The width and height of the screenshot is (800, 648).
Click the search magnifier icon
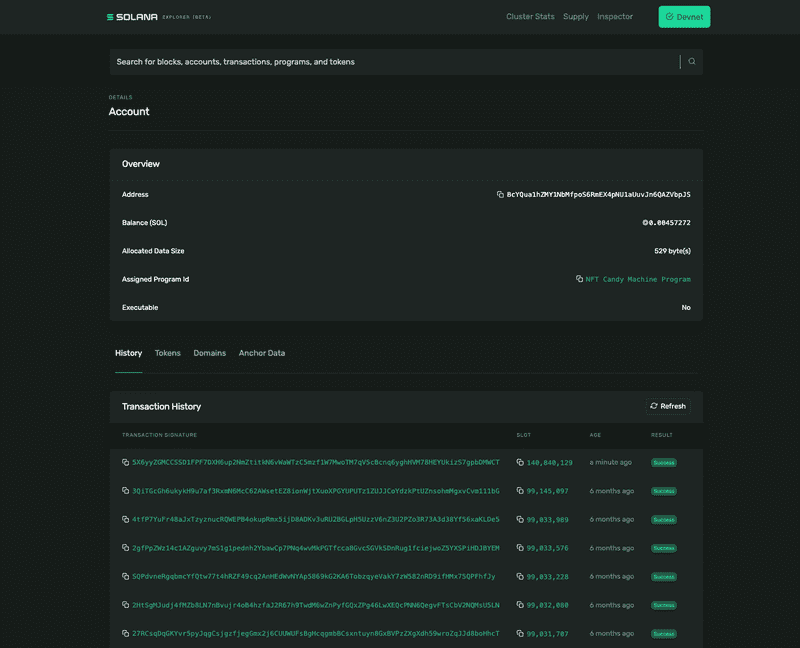(692, 62)
